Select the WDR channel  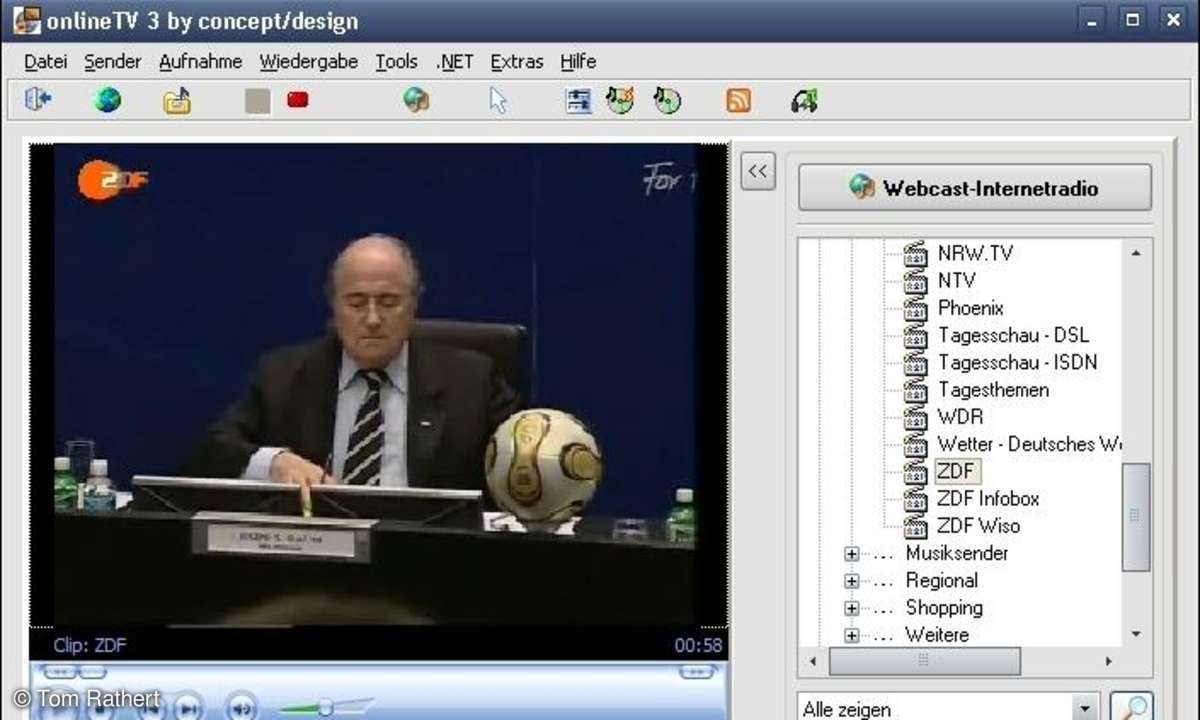(960, 417)
